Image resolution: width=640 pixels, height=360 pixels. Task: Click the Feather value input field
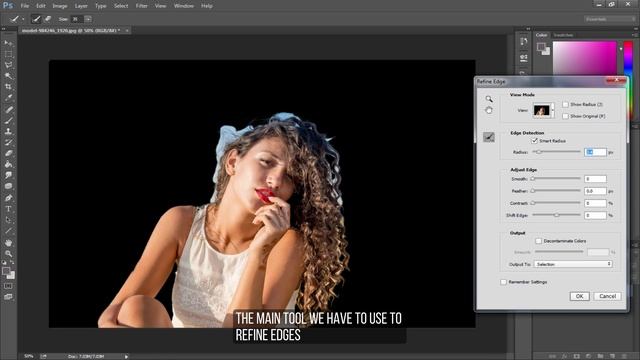pyautogui.click(x=595, y=191)
